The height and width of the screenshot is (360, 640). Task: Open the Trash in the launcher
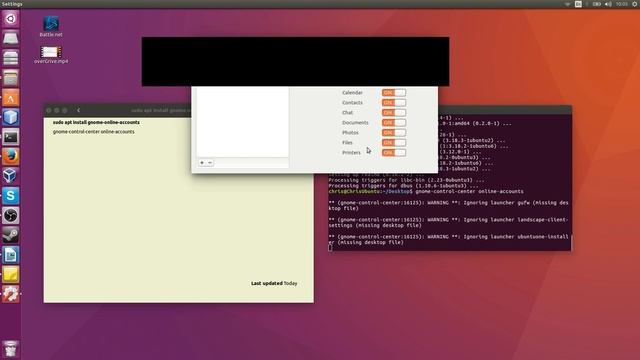pos(11,349)
